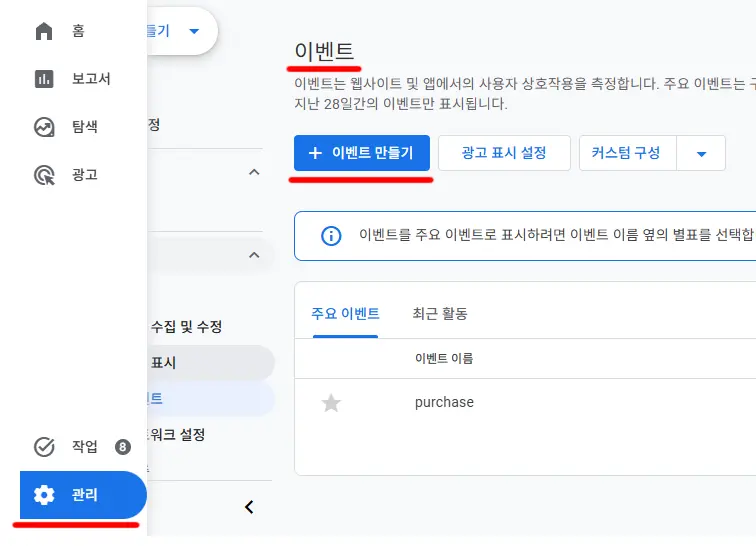Open 관리 in the left navigation
Image resolution: width=756 pixels, height=546 pixels.
click(x=83, y=495)
